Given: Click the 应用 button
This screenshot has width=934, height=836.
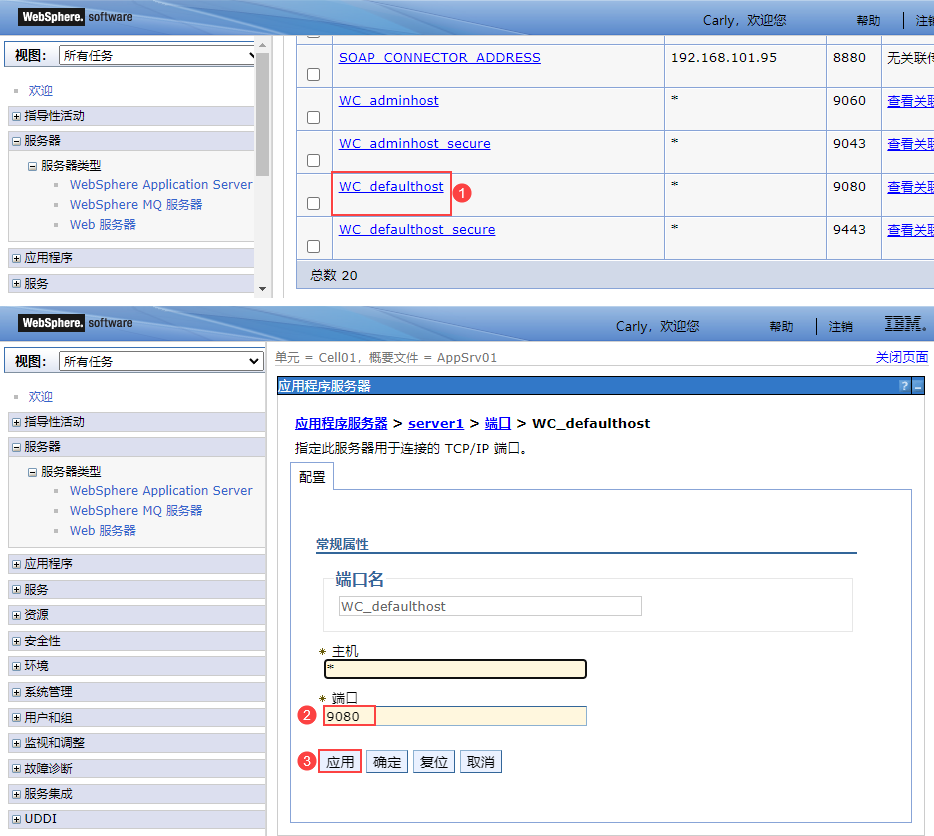Looking at the screenshot, I should pos(340,762).
